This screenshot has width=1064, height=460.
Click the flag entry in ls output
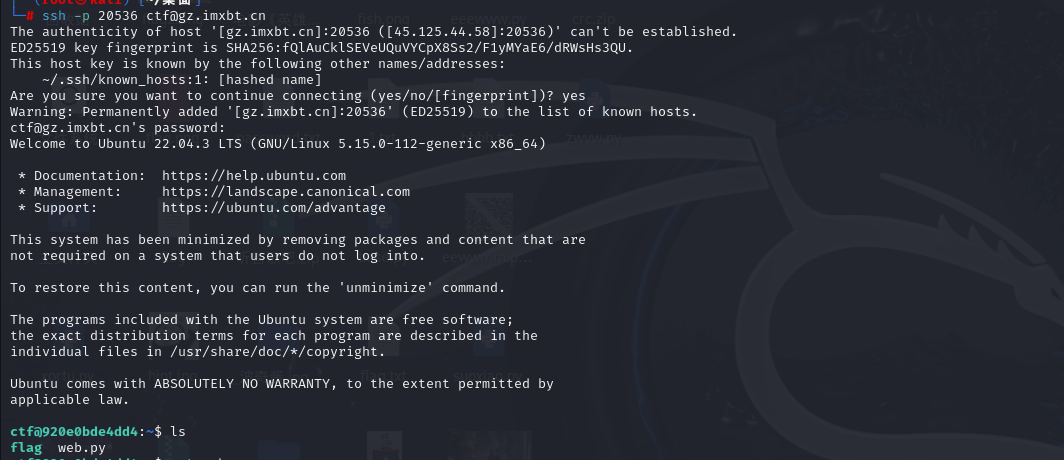pos(26,447)
